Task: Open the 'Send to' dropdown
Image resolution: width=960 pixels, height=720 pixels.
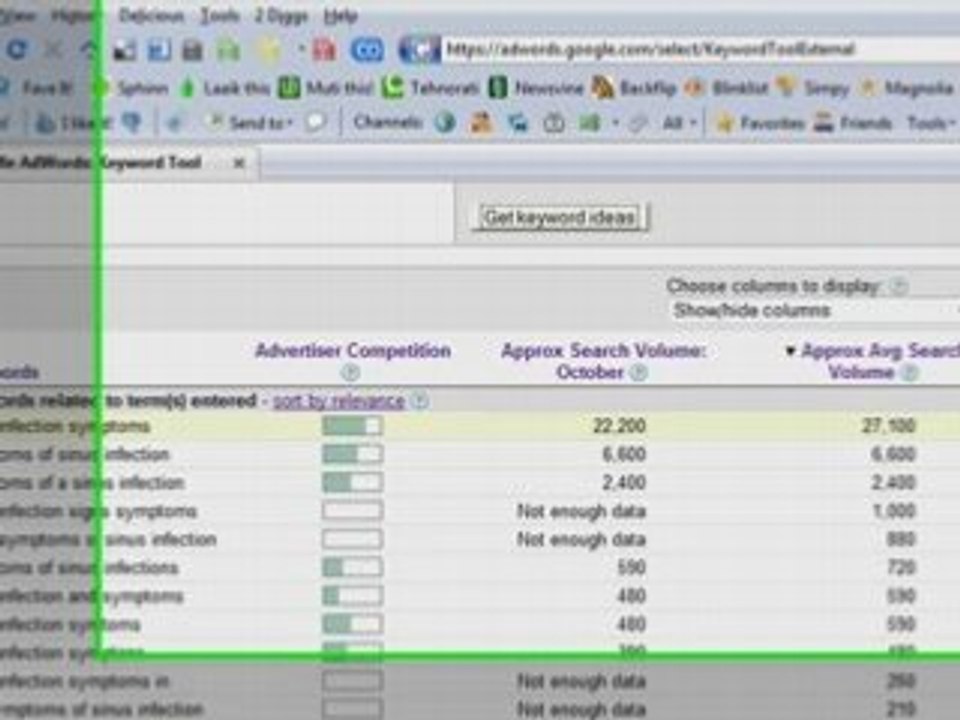Action: [x=250, y=123]
